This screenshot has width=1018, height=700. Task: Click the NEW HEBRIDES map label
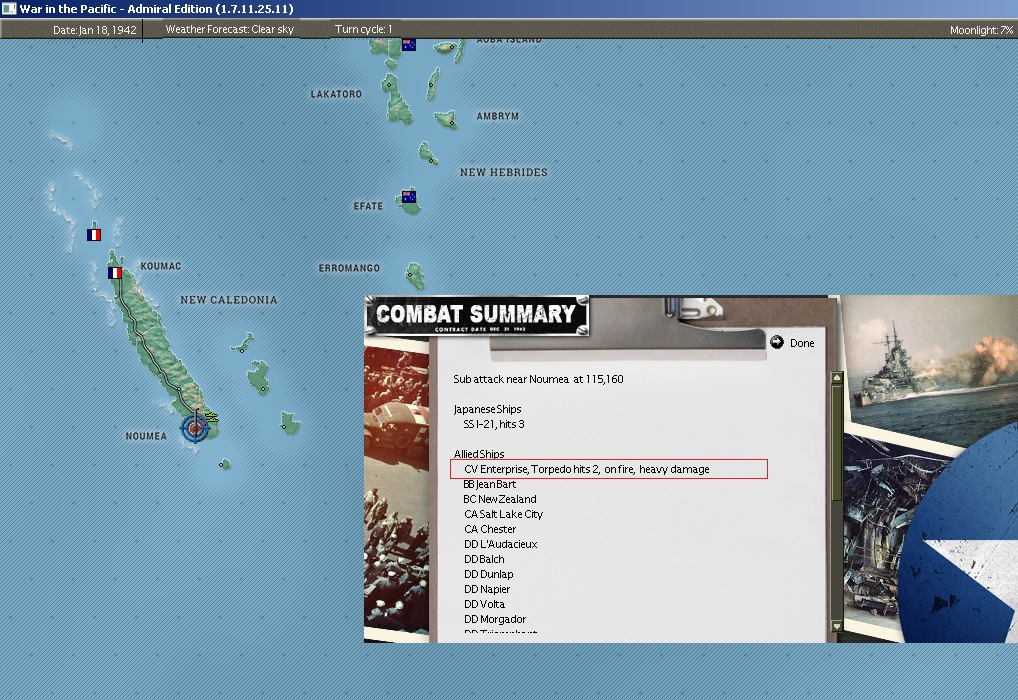point(504,173)
